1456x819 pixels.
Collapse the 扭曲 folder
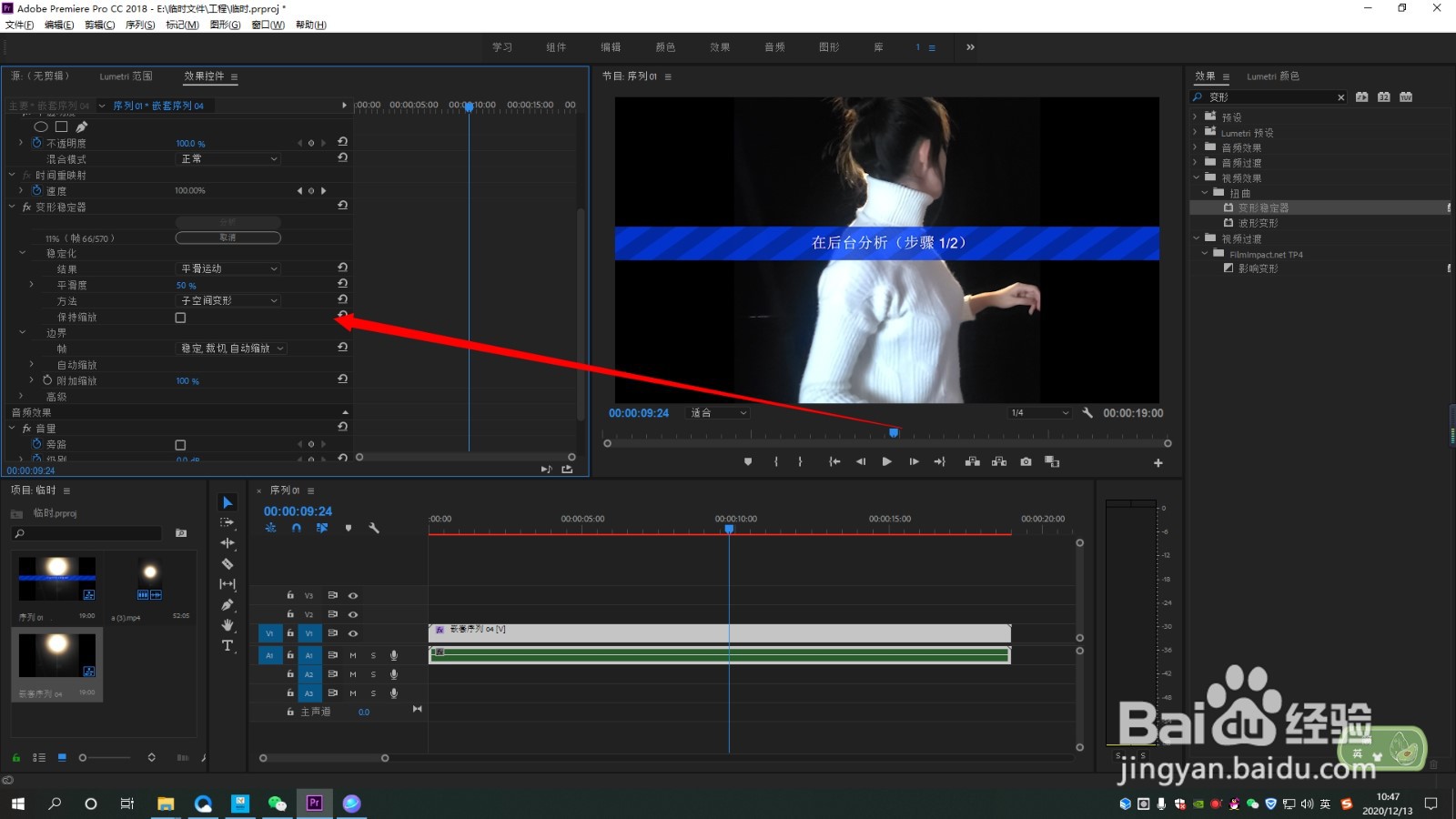coord(1205,193)
